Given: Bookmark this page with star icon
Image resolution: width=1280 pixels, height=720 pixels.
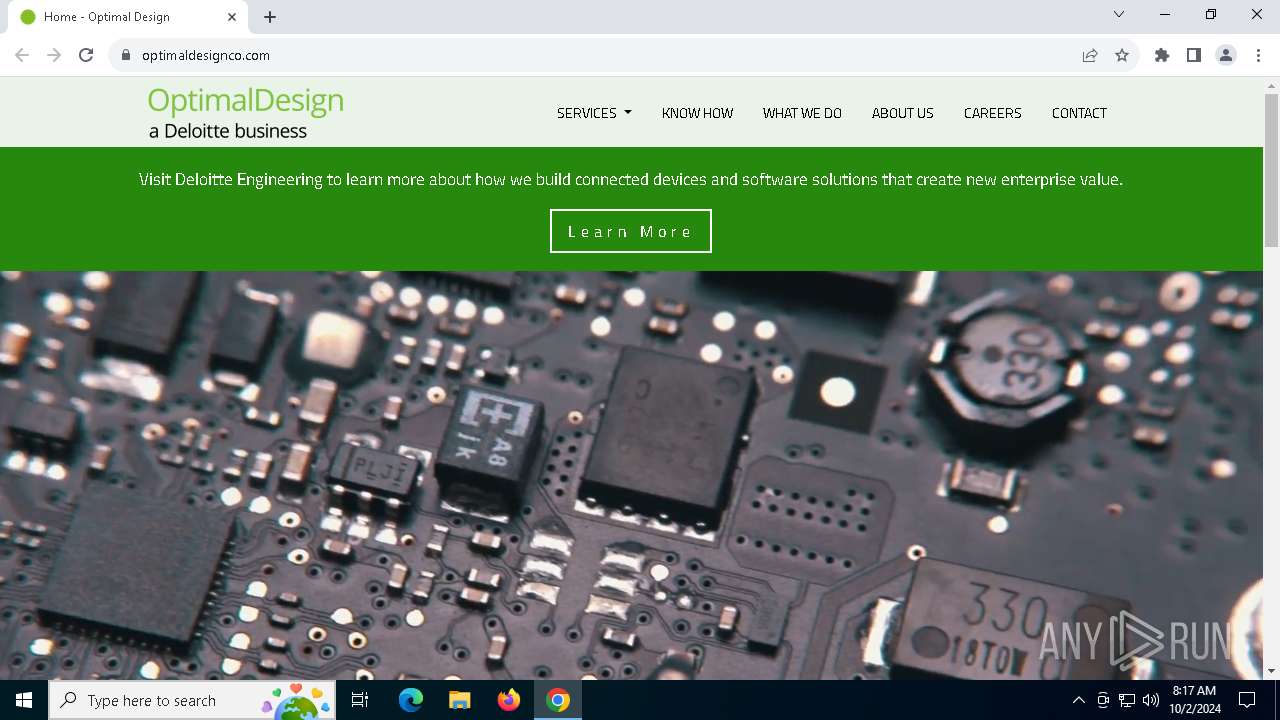Looking at the screenshot, I should tap(1122, 55).
